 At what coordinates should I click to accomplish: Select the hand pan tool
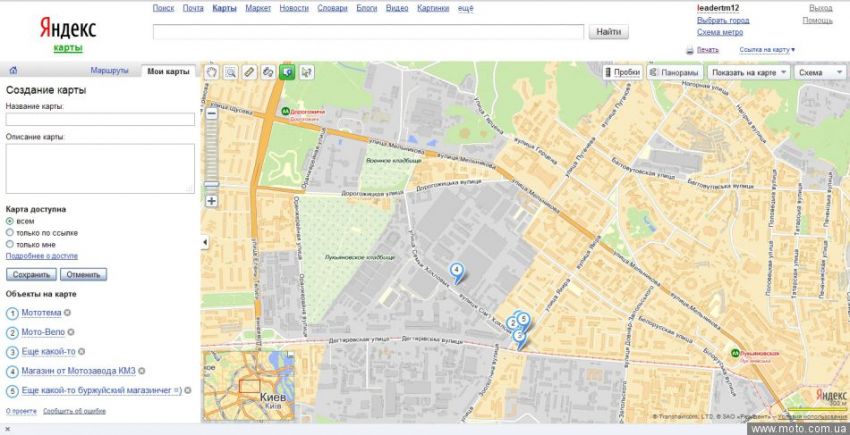(x=211, y=72)
